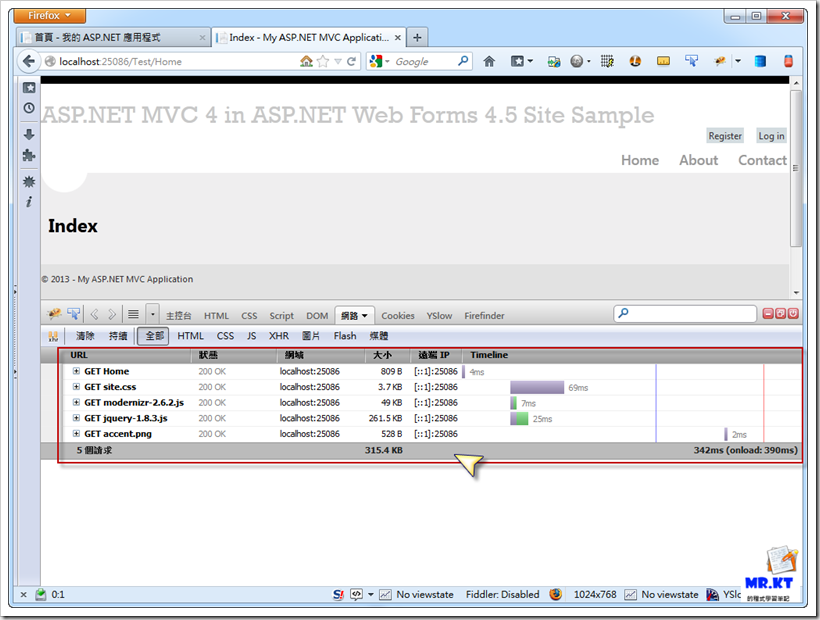This screenshot has height=620, width=820.
Task: Click the Firebug bug icon in panel
Action: [x=54, y=314]
